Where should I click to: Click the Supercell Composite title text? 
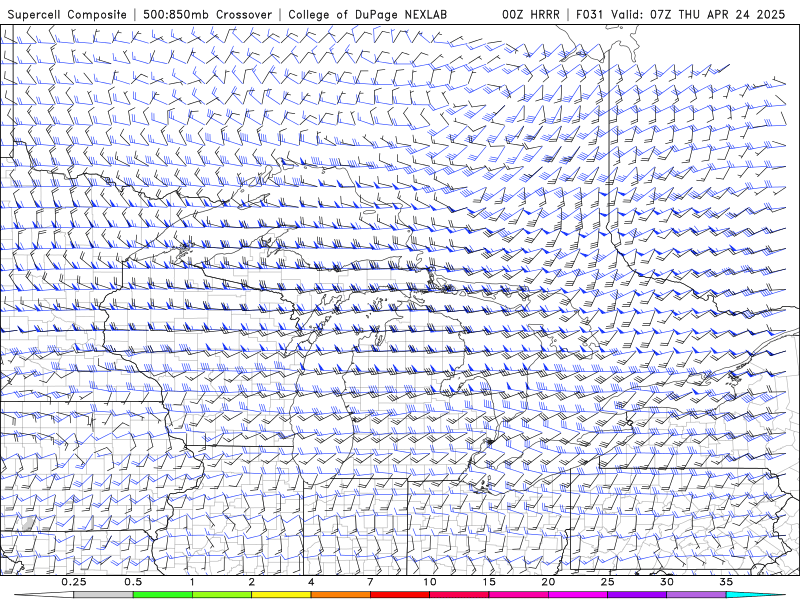tap(67, 15)
